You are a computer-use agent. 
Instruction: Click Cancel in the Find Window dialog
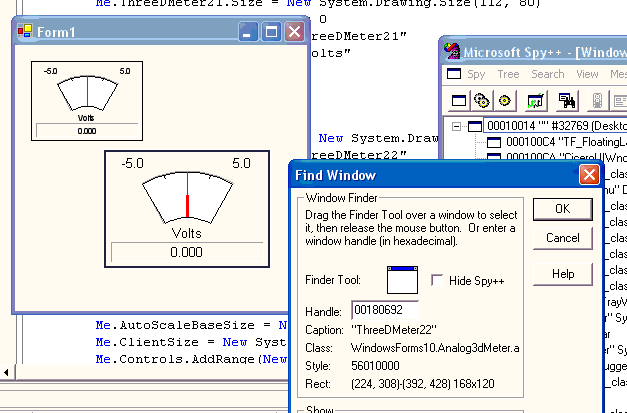point(563,238)
